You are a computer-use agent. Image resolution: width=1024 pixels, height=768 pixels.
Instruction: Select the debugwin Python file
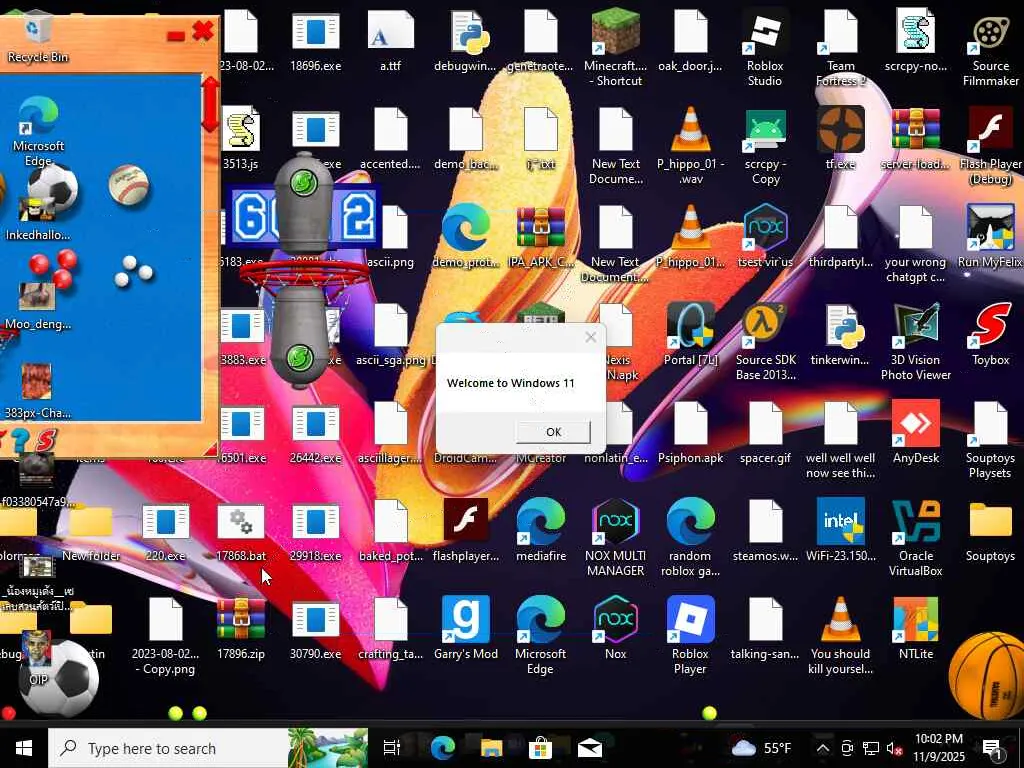[x=466, y=40]
